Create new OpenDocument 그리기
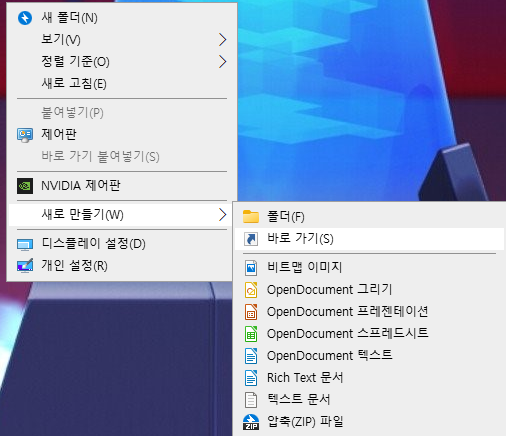The height and width of the screenshot is (436, 506). 369,290
